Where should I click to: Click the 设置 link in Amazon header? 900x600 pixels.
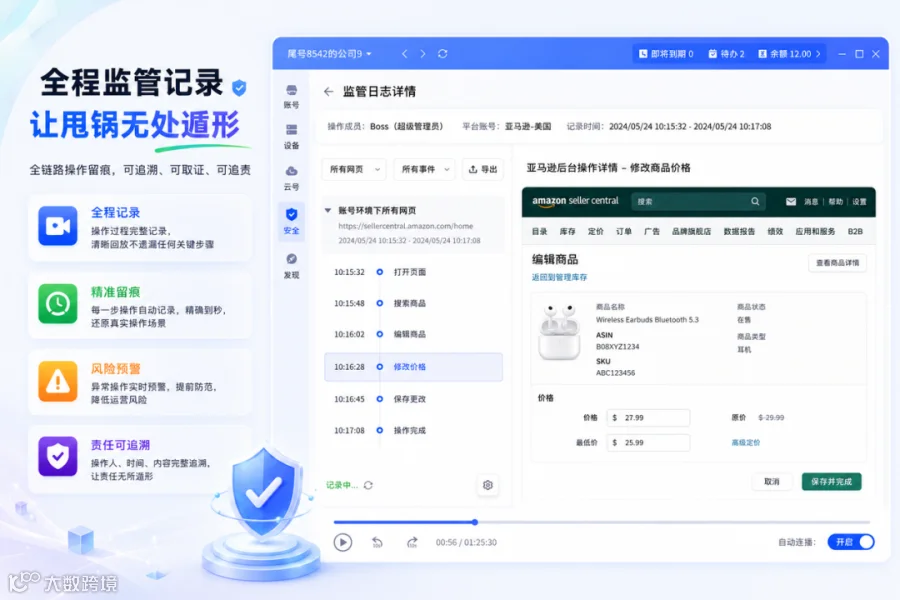[859, 202]
